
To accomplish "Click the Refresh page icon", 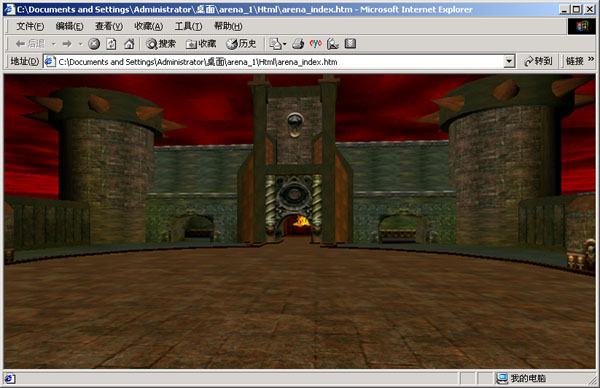I will pyautogui.click(x=111, y=44).
